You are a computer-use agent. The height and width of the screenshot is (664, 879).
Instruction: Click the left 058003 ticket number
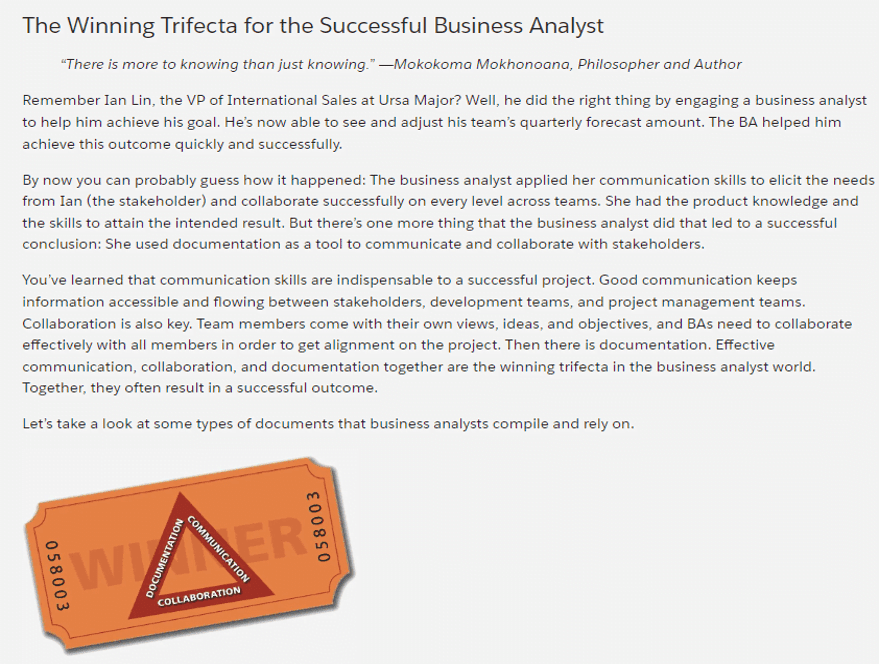tap(57, 575)
